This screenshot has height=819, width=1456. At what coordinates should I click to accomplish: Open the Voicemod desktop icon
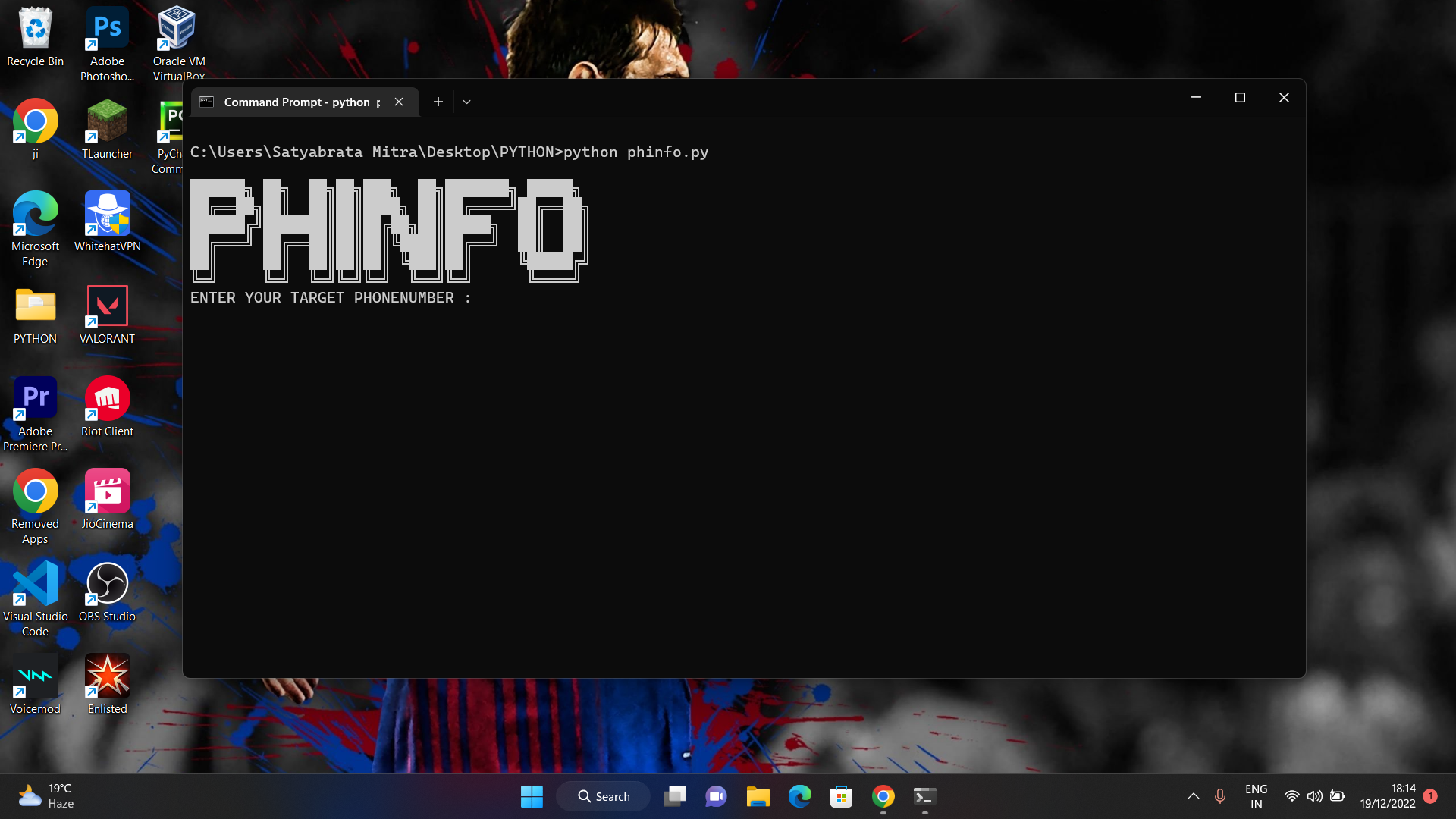[35, 678]
